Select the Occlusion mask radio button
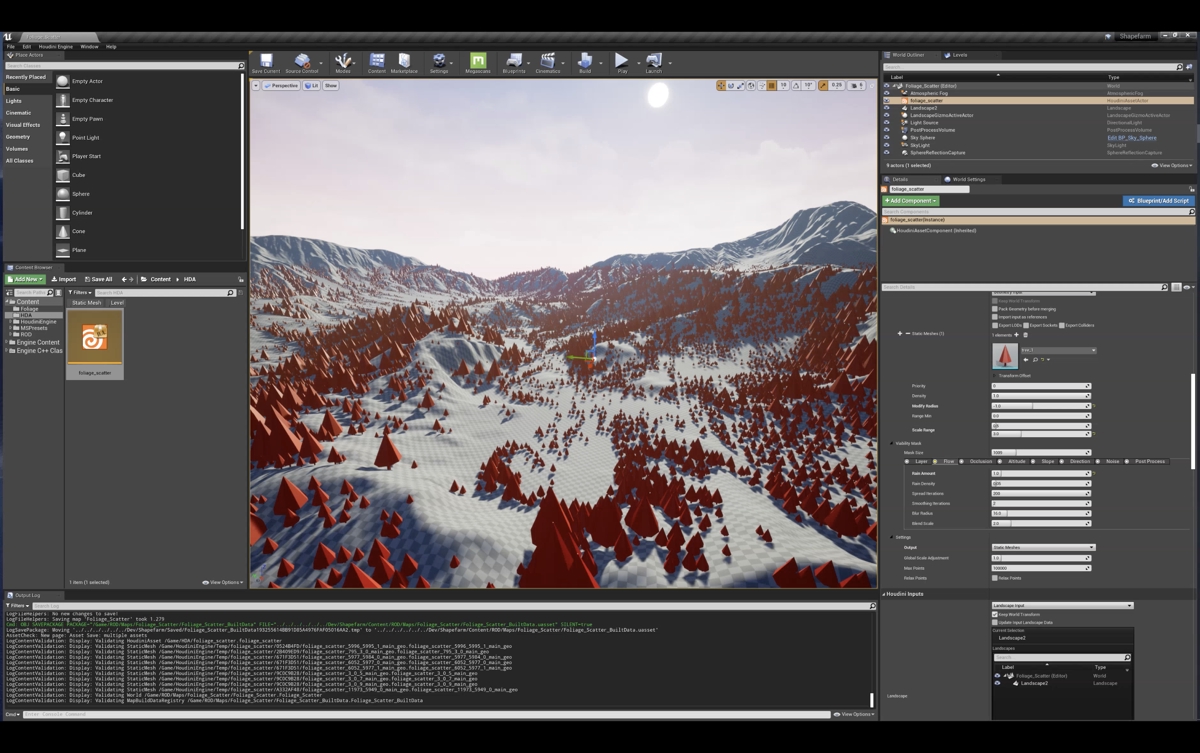This screenshot has height=753, width=1200. 963,462
